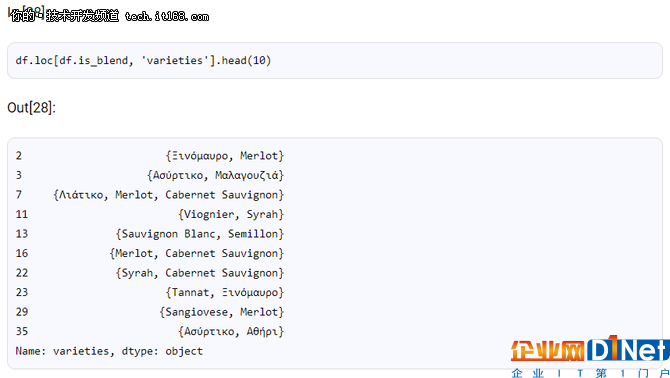The height and width of the screenshot is (378, 670).
Task: Click the tech.it168.com watermark text
Action: coord(167,17)
